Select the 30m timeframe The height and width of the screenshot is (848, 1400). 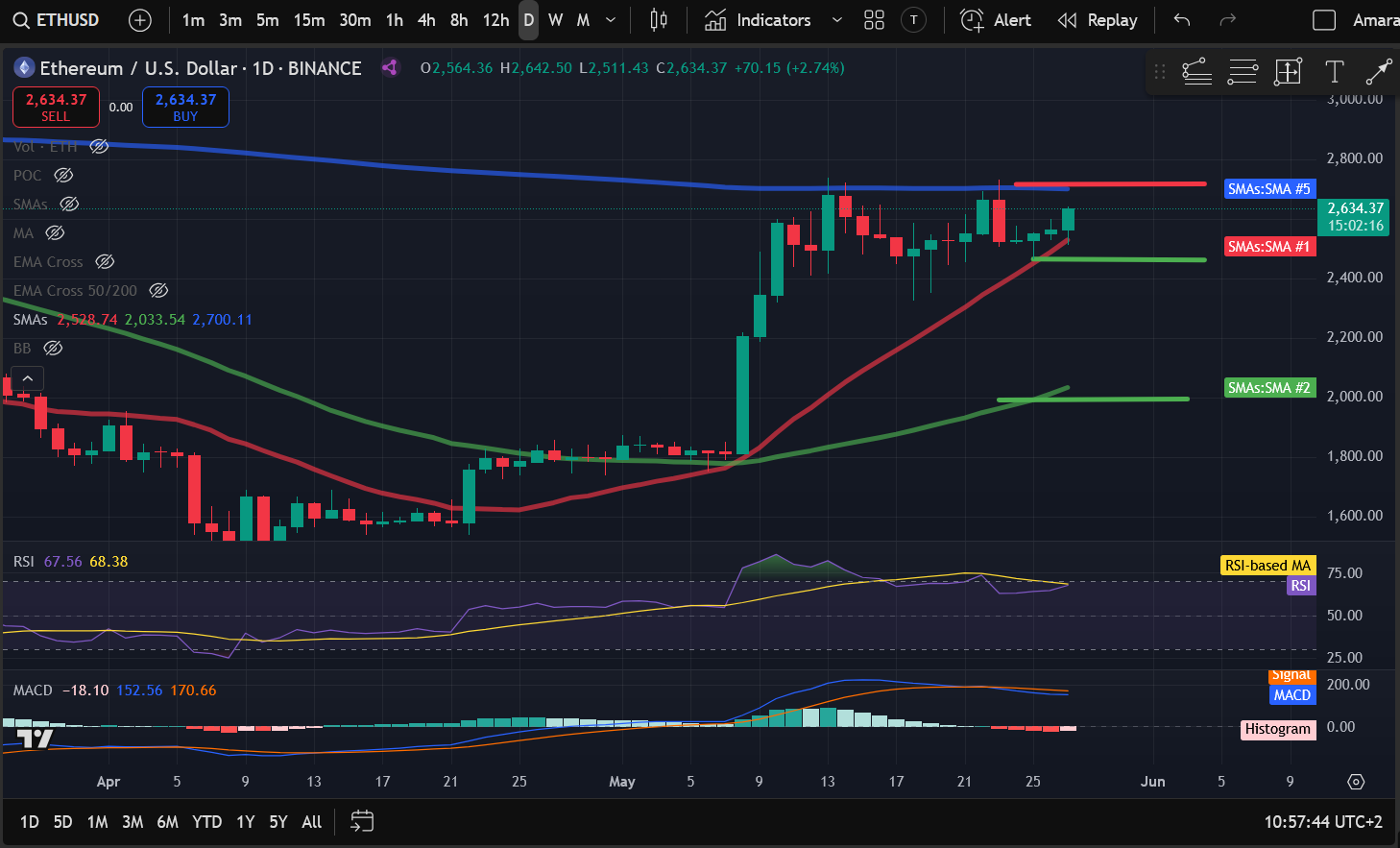tap(354, 20)
